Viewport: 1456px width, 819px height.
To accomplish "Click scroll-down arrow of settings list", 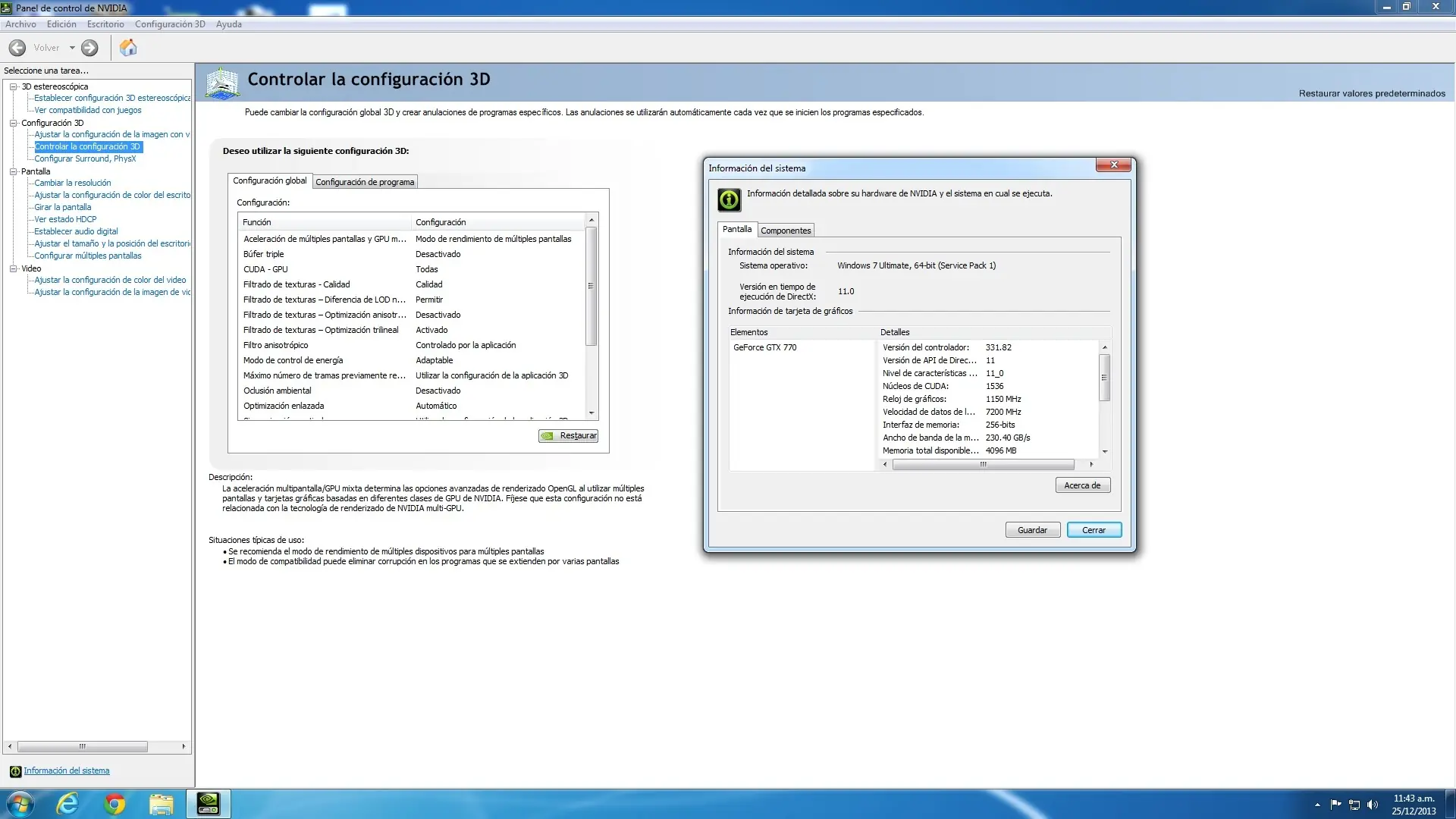I will (x=591, y=414).
